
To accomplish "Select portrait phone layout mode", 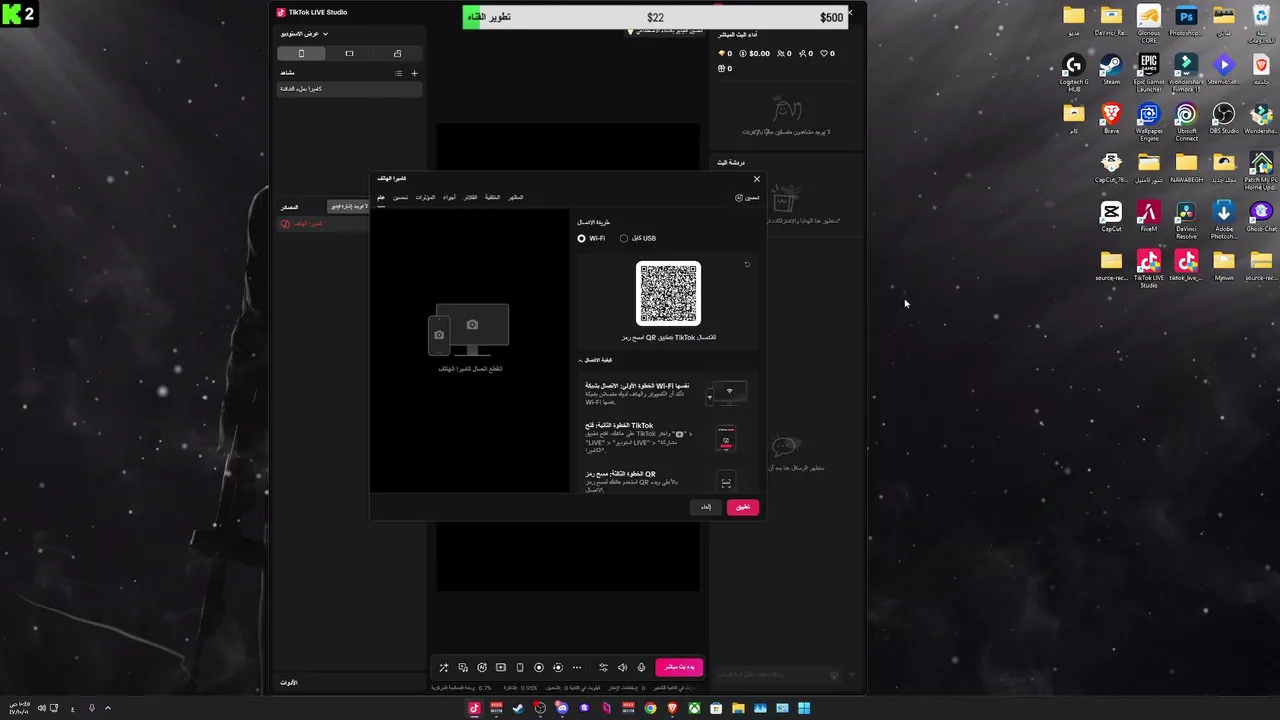I will [x=301, y=53].
